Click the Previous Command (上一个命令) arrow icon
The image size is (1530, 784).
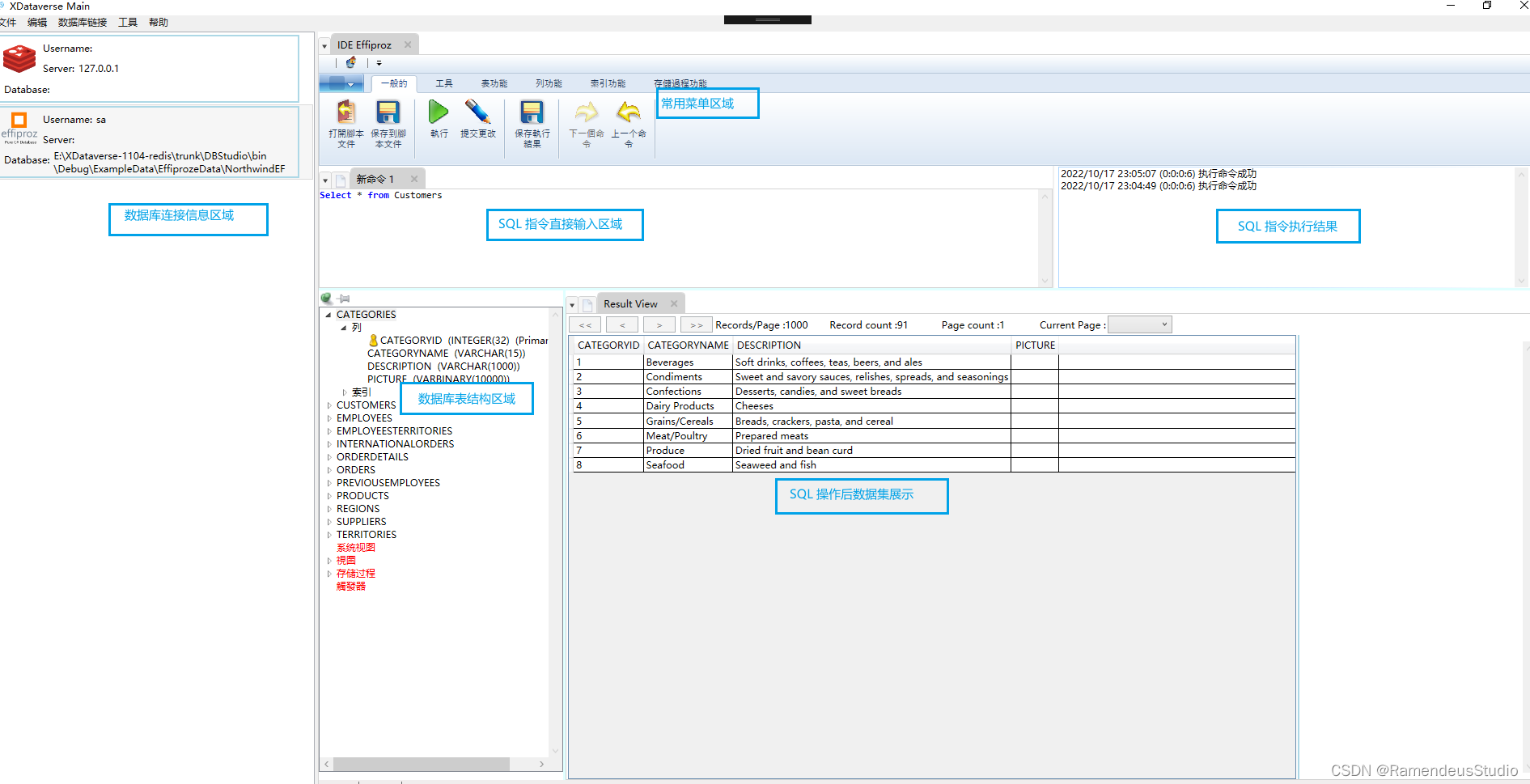pos(629,112)
